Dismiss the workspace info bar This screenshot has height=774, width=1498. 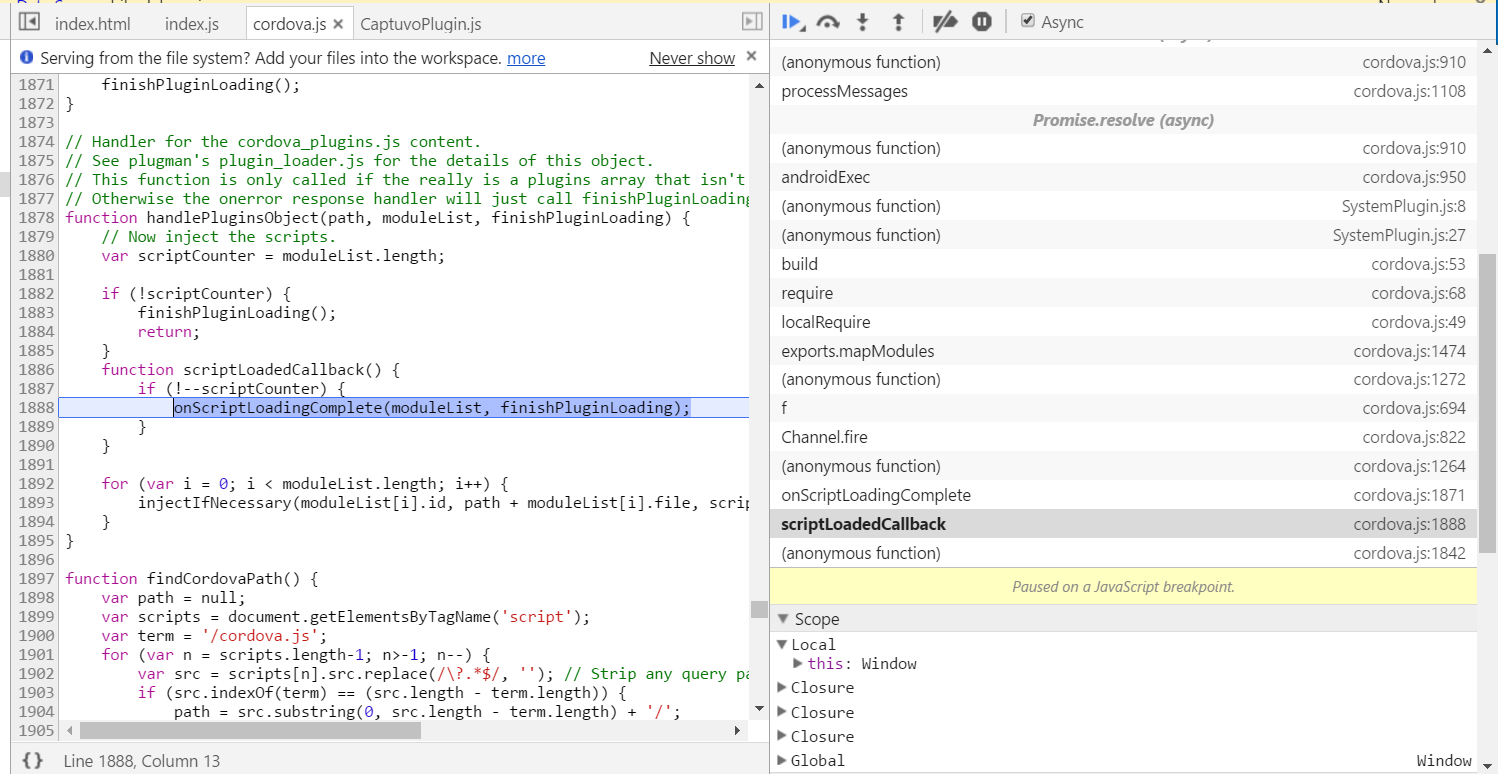(752, 56)
